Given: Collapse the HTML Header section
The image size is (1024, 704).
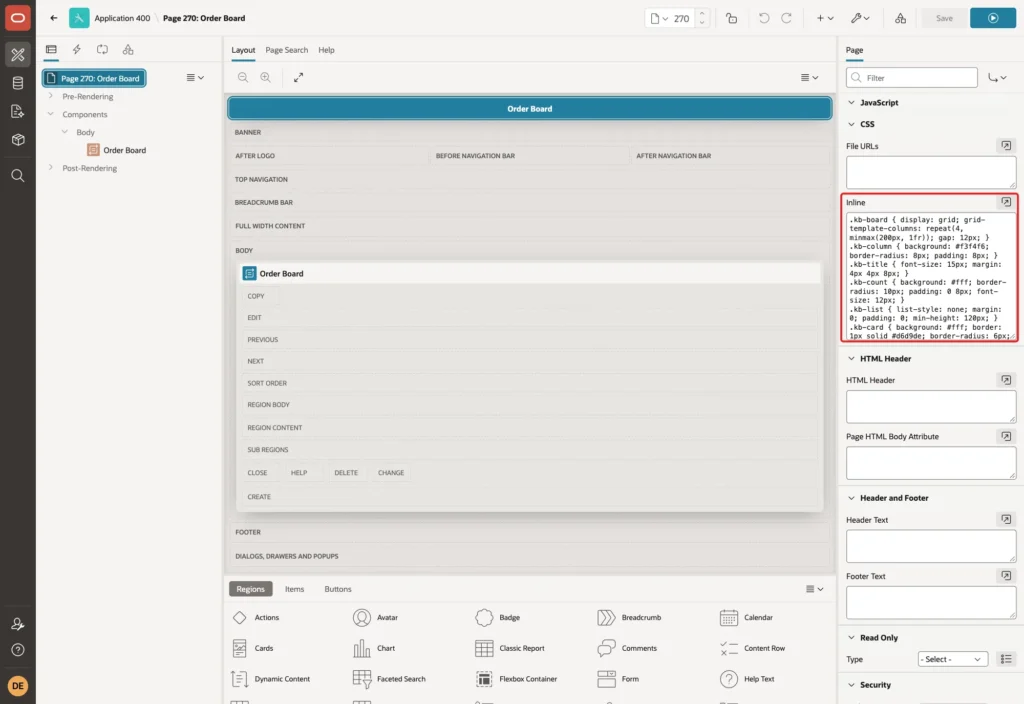Looking at the screenshot, I should pyautogui.click(x=851, y=359).
